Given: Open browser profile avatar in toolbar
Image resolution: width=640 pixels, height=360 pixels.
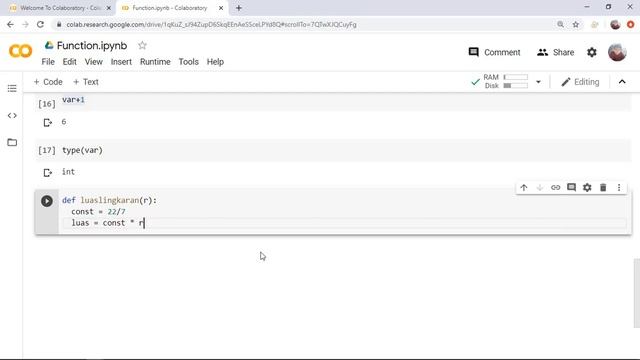Looking at the screenshot, I should point(615,24).
